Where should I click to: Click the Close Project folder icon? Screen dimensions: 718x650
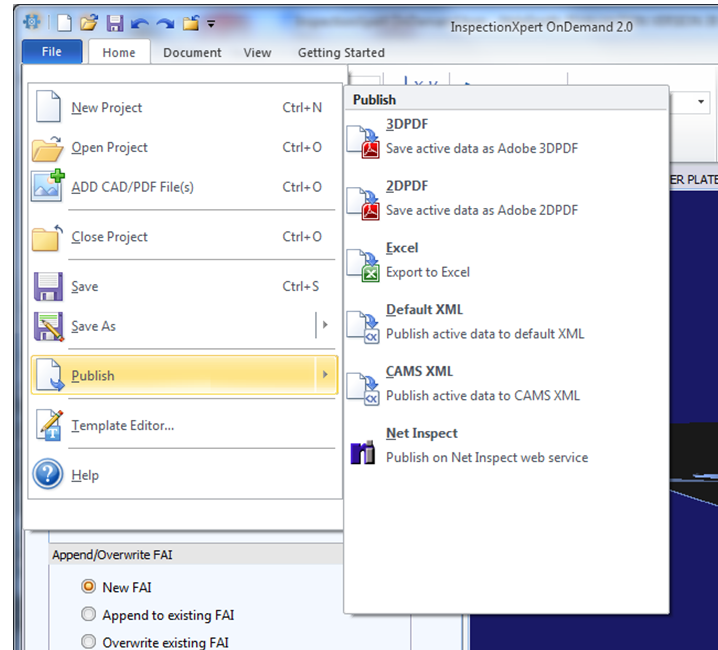pos(47,238)
